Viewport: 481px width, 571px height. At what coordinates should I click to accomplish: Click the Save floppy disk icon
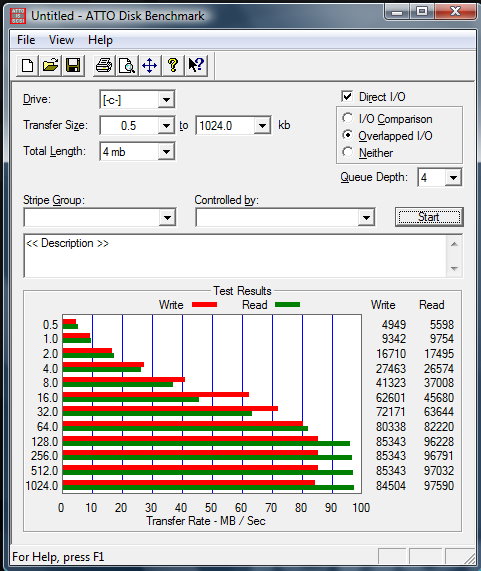click(73, 66)
